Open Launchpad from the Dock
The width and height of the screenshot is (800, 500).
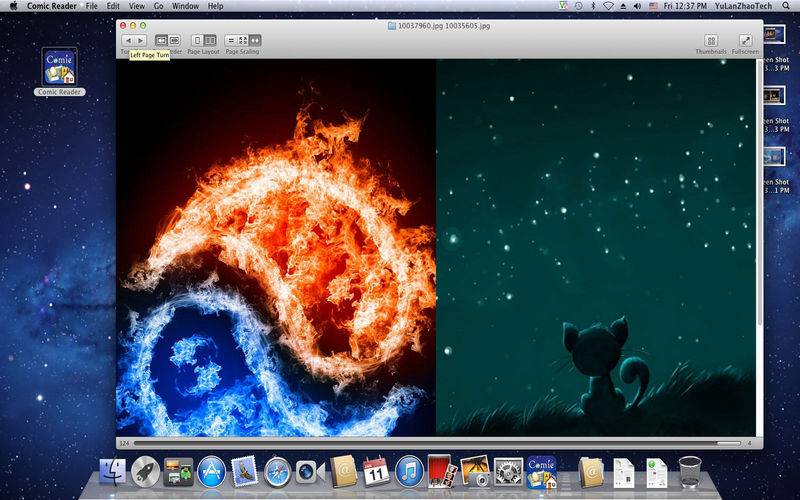(145, 471)
